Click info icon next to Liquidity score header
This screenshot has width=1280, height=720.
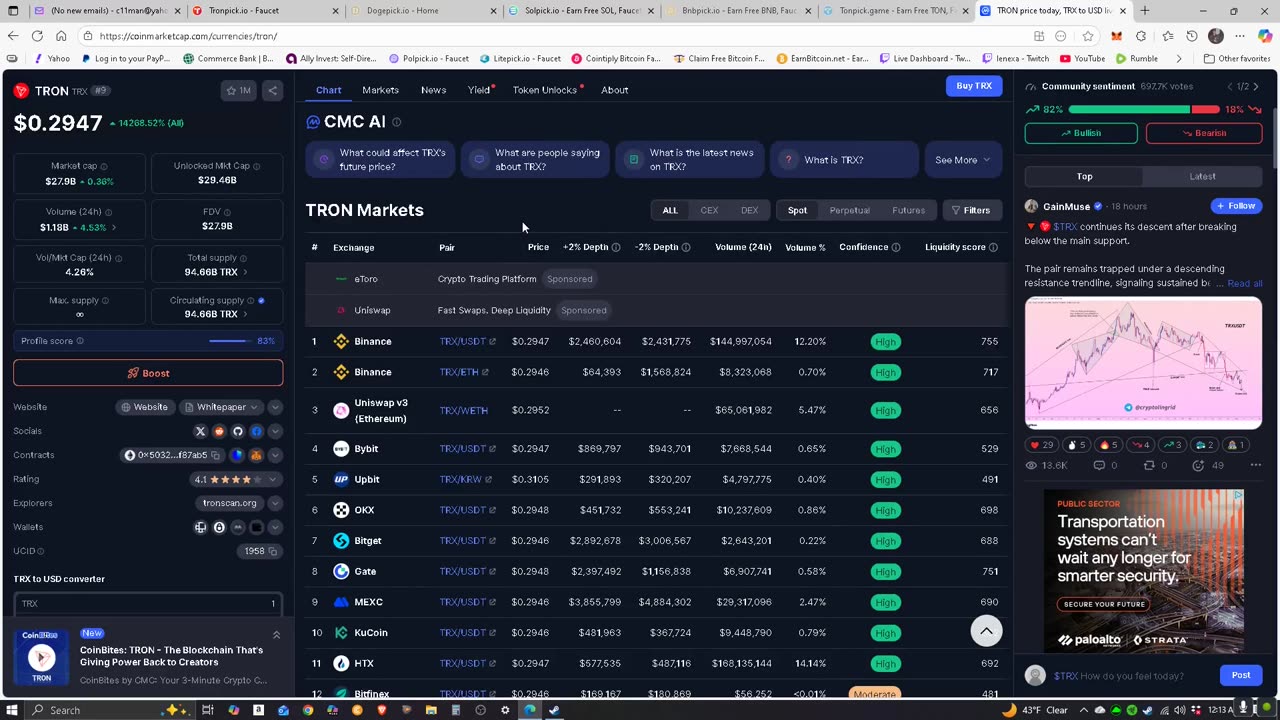click(x=994, y=247)
